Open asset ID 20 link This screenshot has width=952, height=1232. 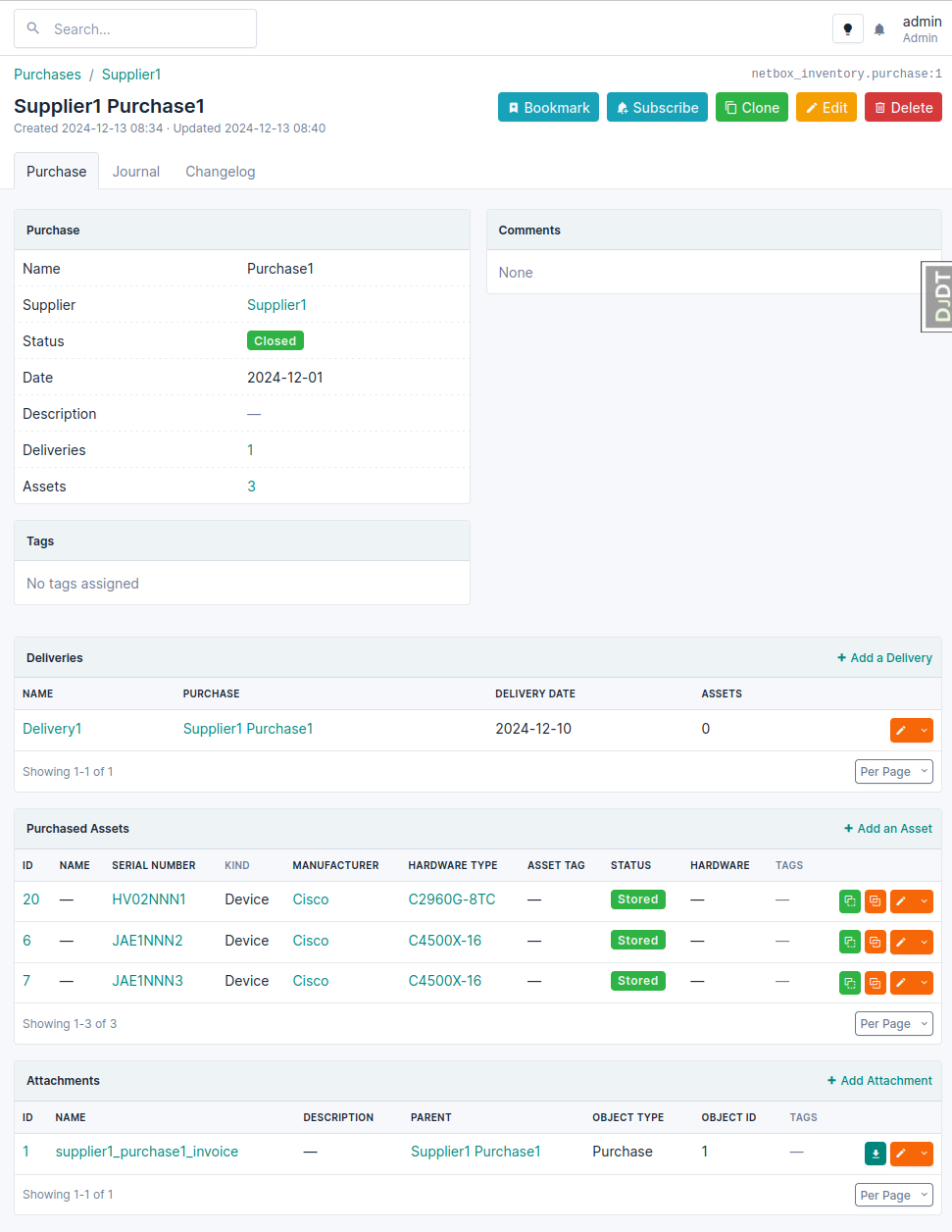[31, 899]
